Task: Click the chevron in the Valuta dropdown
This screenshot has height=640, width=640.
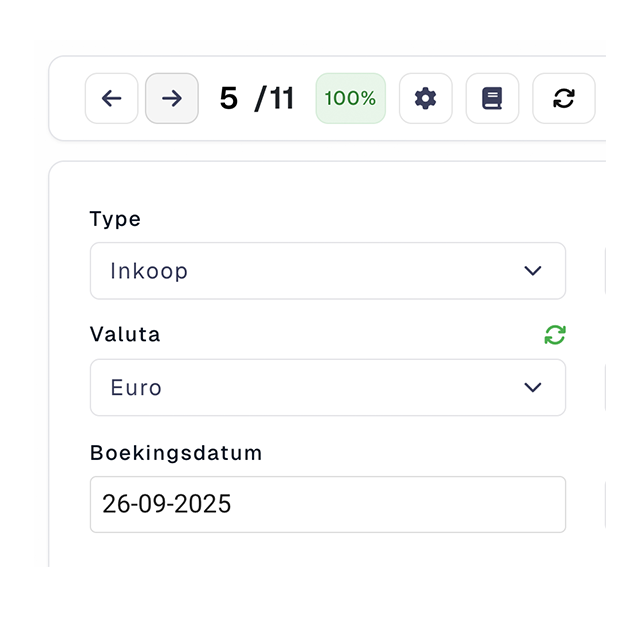Action: 533,387
